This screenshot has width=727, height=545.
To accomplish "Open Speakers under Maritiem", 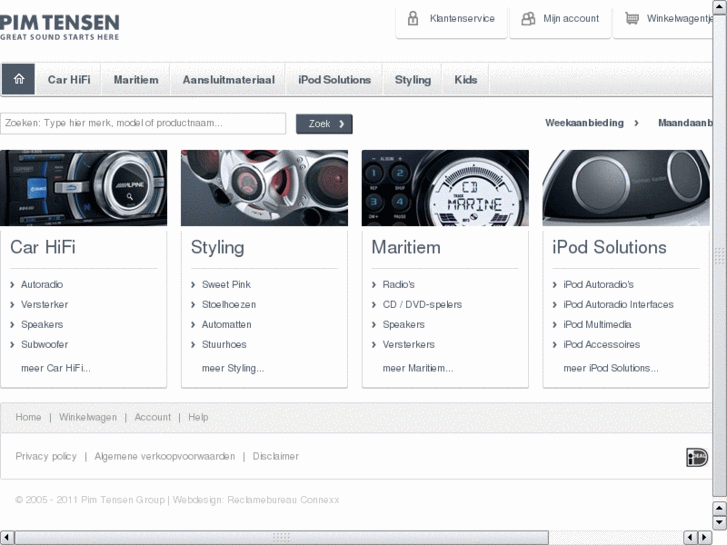I will pos(403,324).
